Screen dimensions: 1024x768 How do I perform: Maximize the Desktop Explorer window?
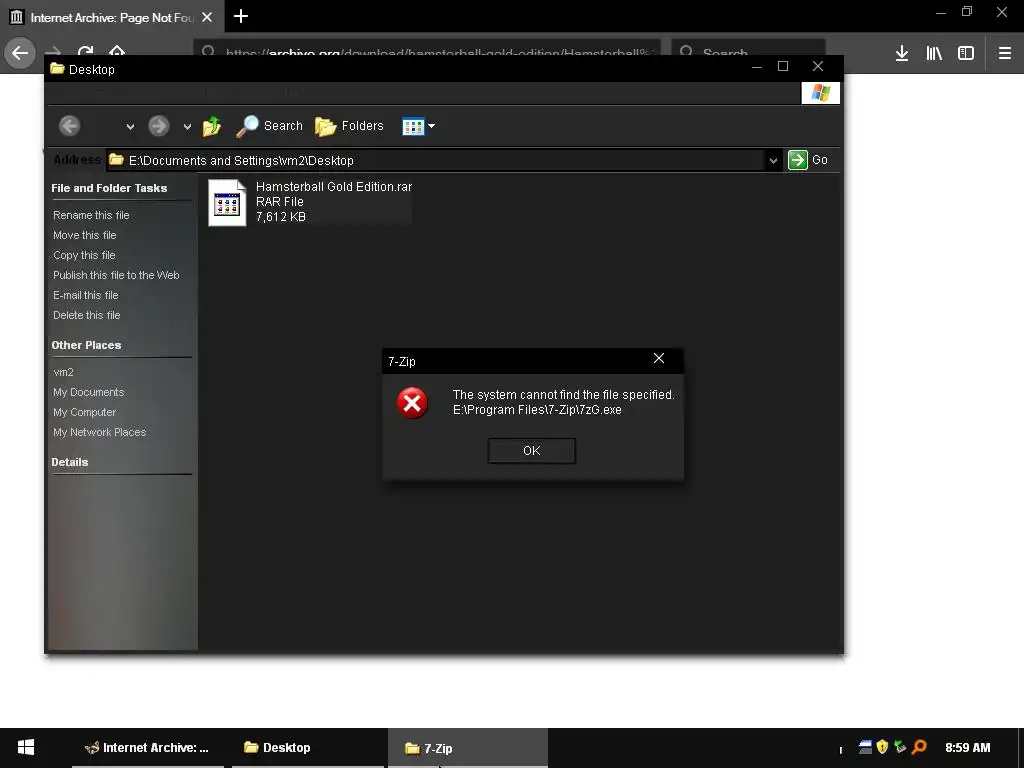click(783, 67)
